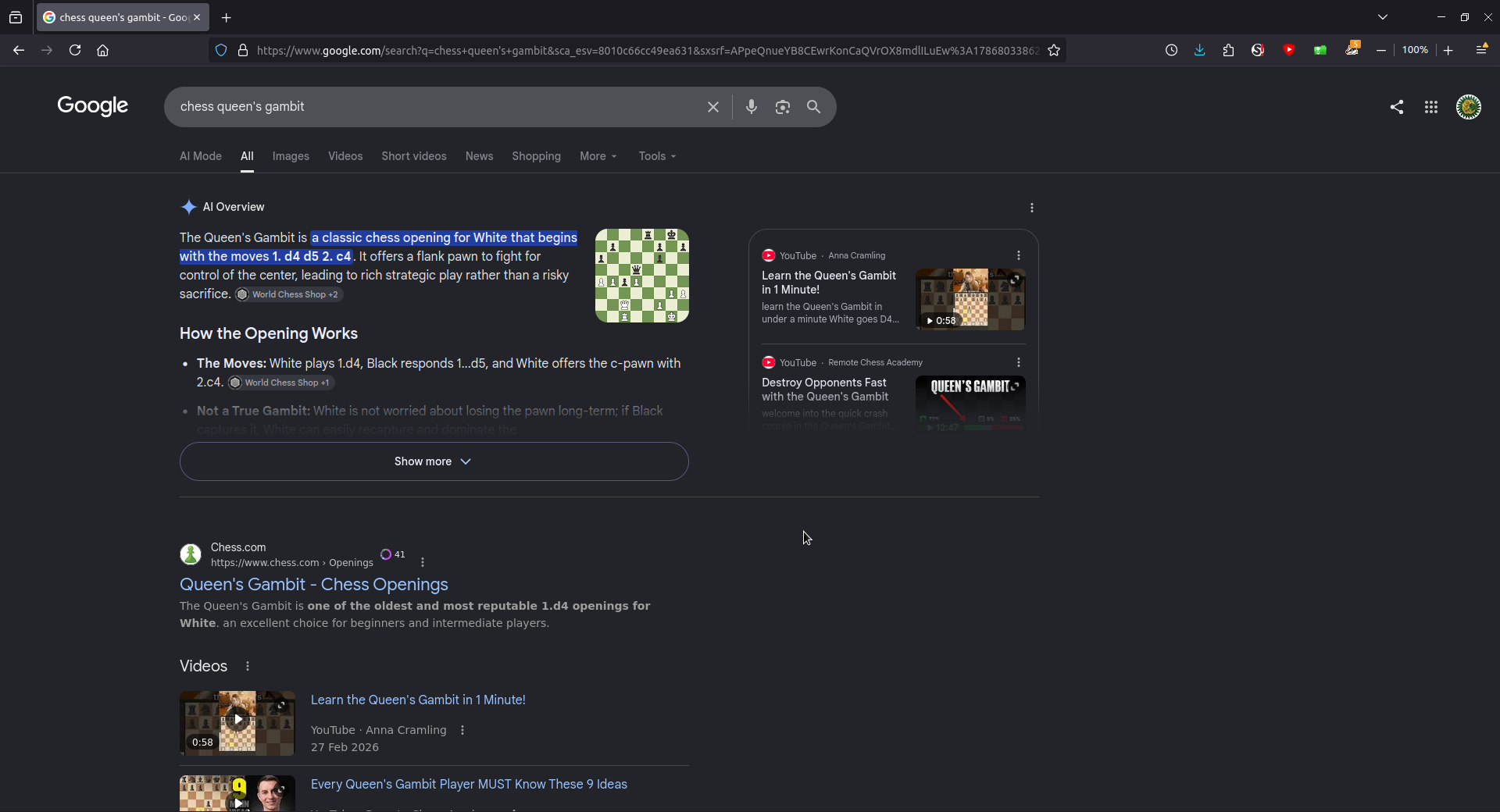The width and height of the screenshot is (1500, 812).
Task: Open the Google apps grid
Action: pyautogui.click(x=1431, y=107)
